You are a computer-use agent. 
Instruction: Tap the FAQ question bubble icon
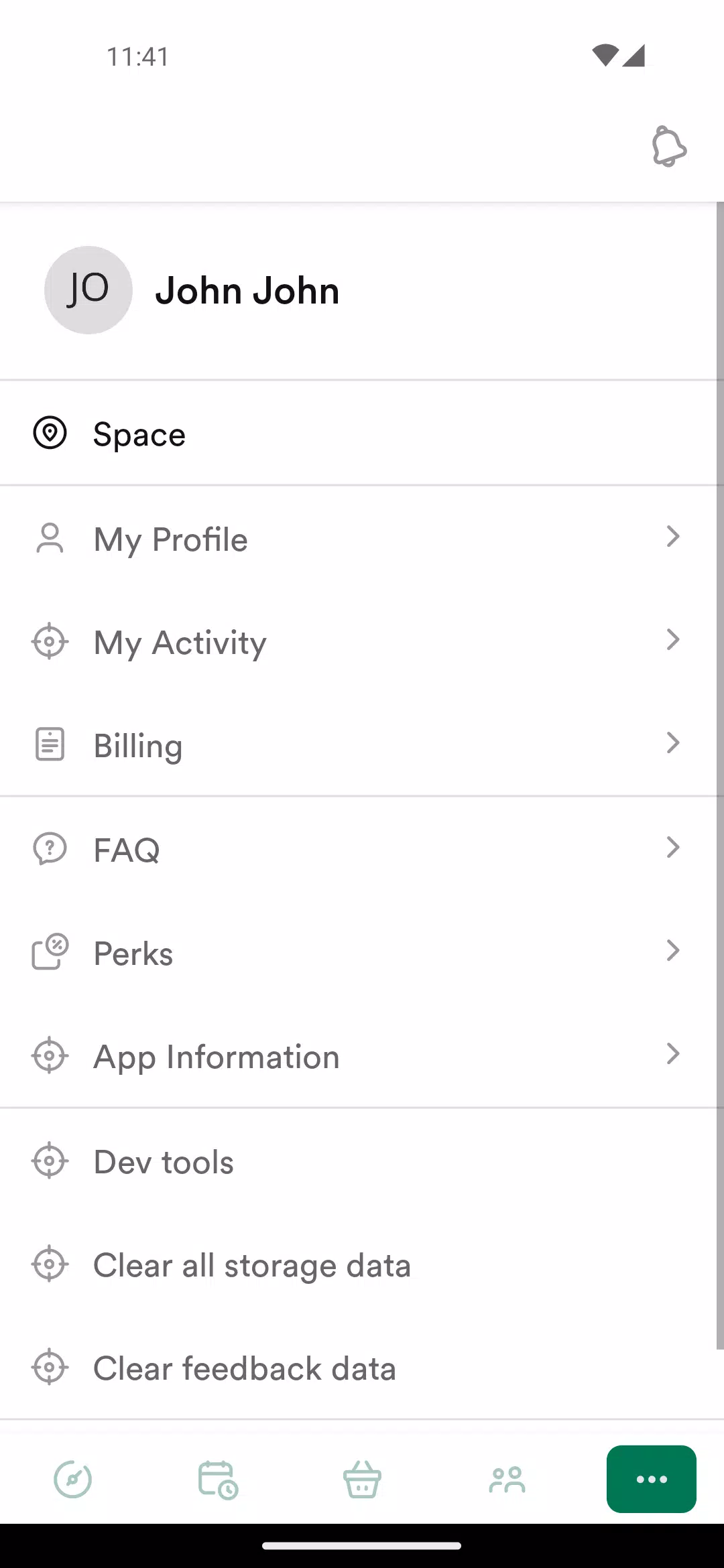tap(50, 849)
